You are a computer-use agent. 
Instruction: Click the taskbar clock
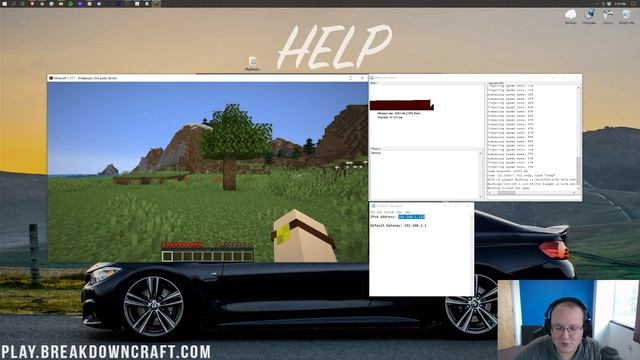[x=620, y=4]
